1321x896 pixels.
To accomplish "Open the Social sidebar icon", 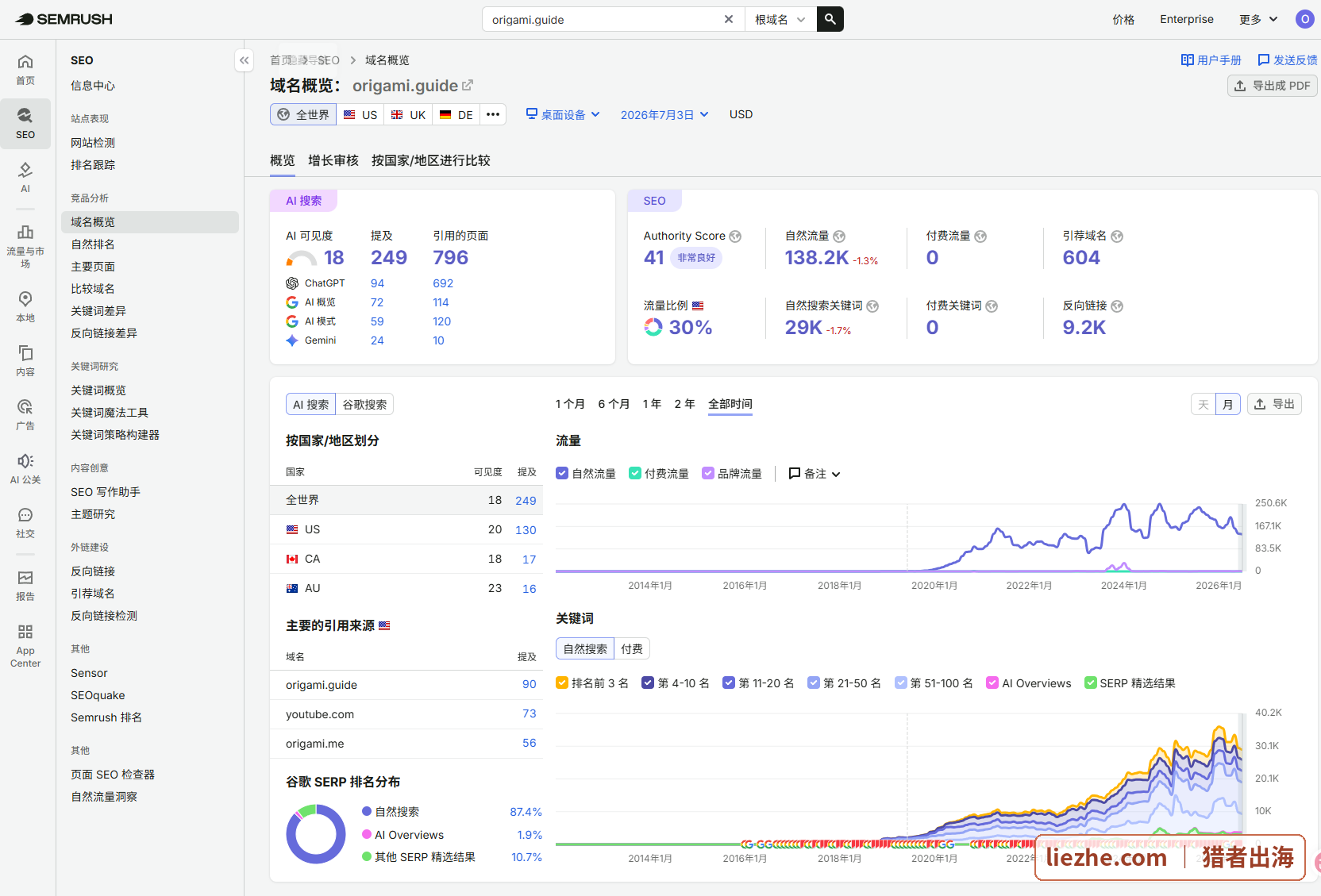I will coord(25,523).
